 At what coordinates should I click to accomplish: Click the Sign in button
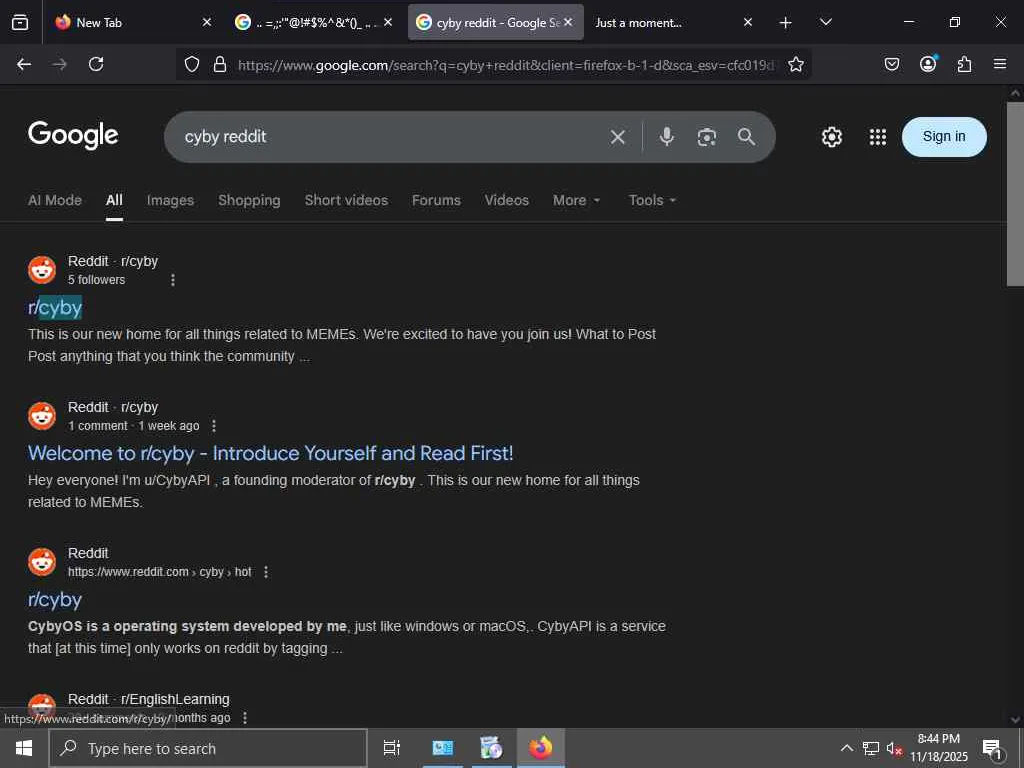tap(944, 136)
